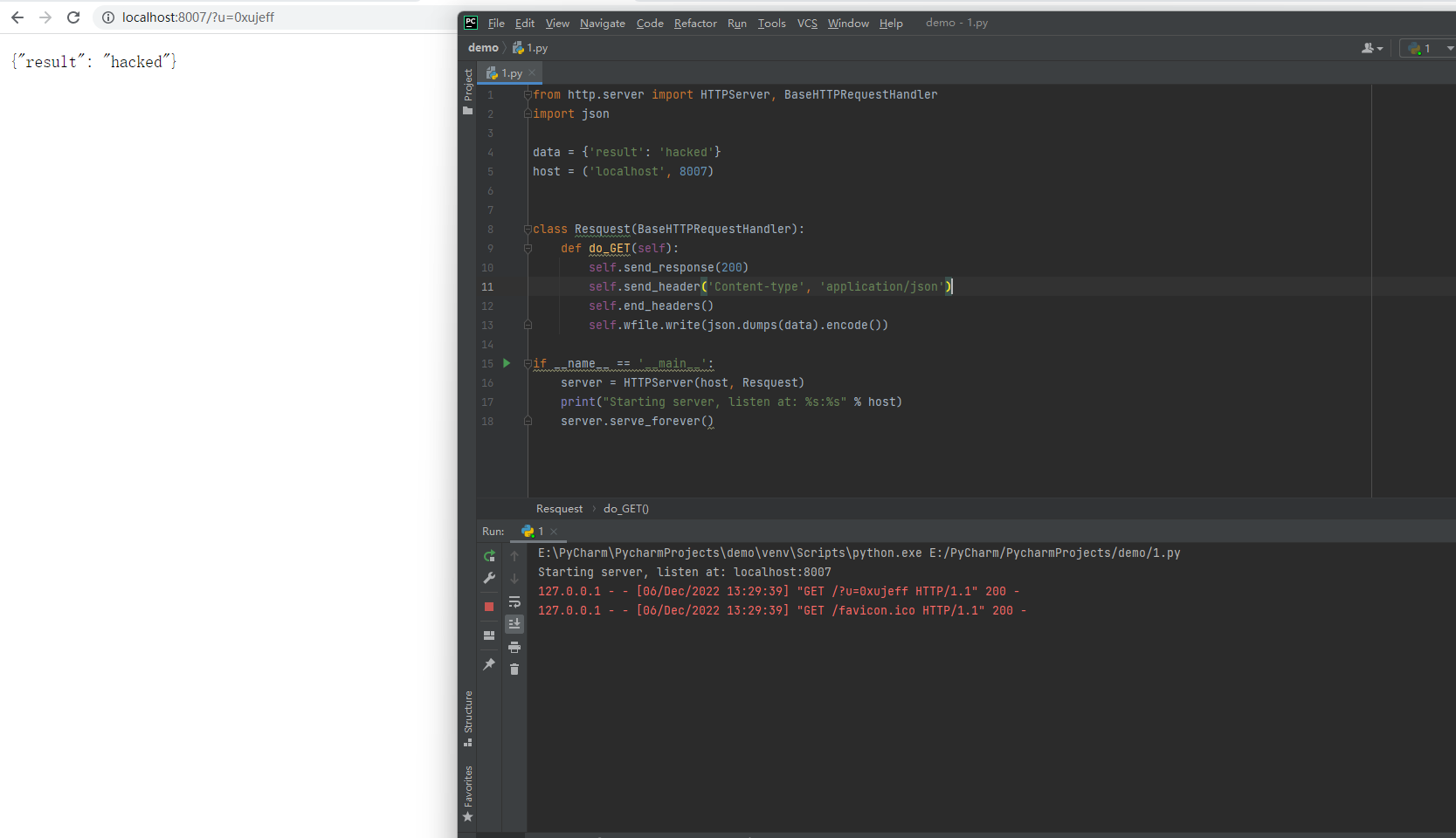The width and height of the screenshot is (1456, 838).
Task: Collapse the if __name__ block fold marker
Action: pos(528,363)
